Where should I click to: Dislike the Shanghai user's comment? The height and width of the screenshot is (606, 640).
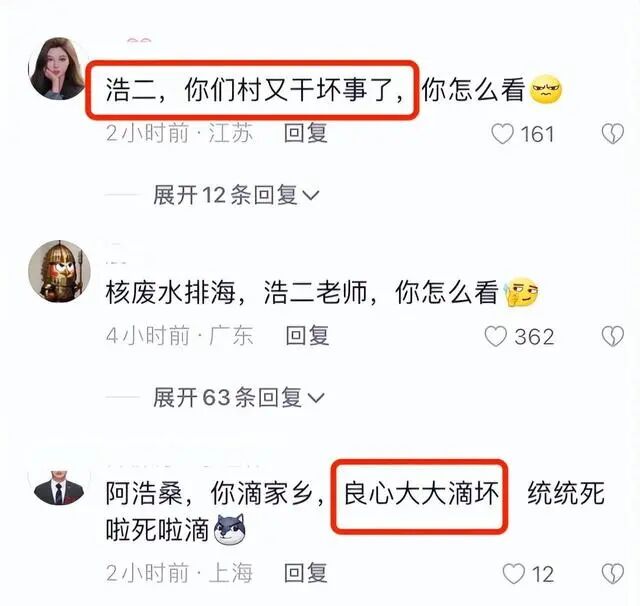(x=613, y=574)
